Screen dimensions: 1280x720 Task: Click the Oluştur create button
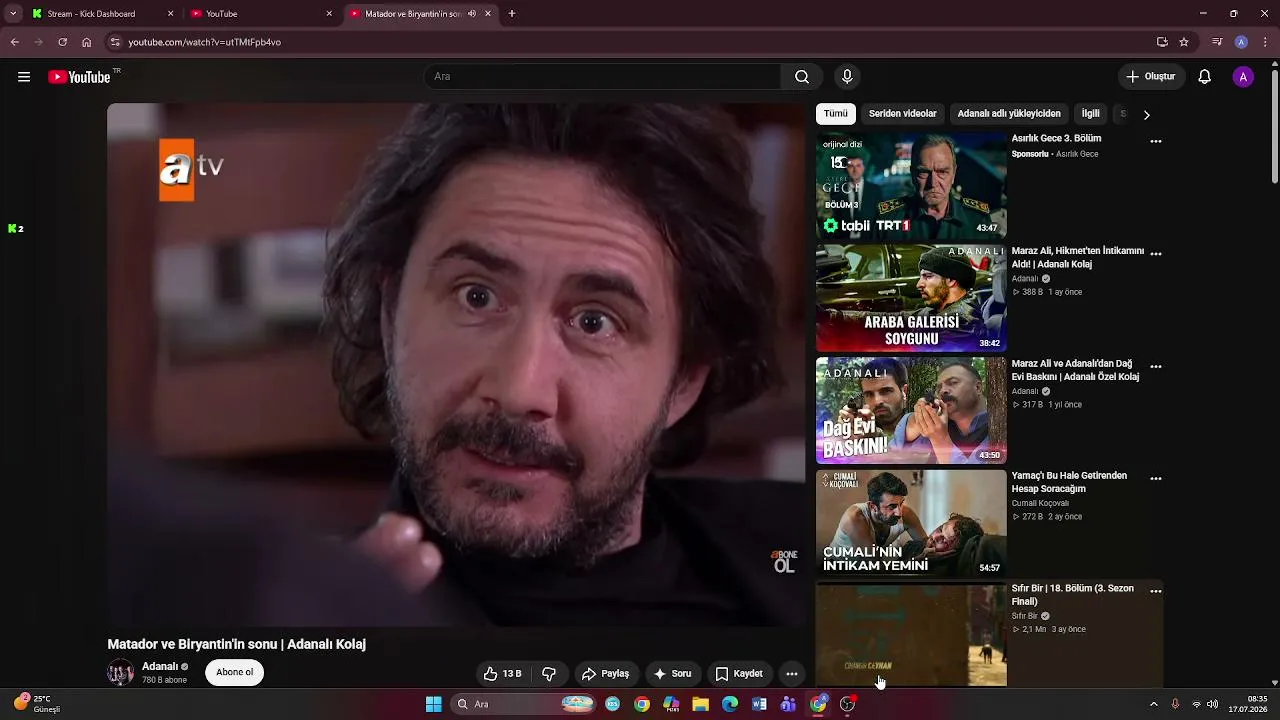[x=1151, y=77]
